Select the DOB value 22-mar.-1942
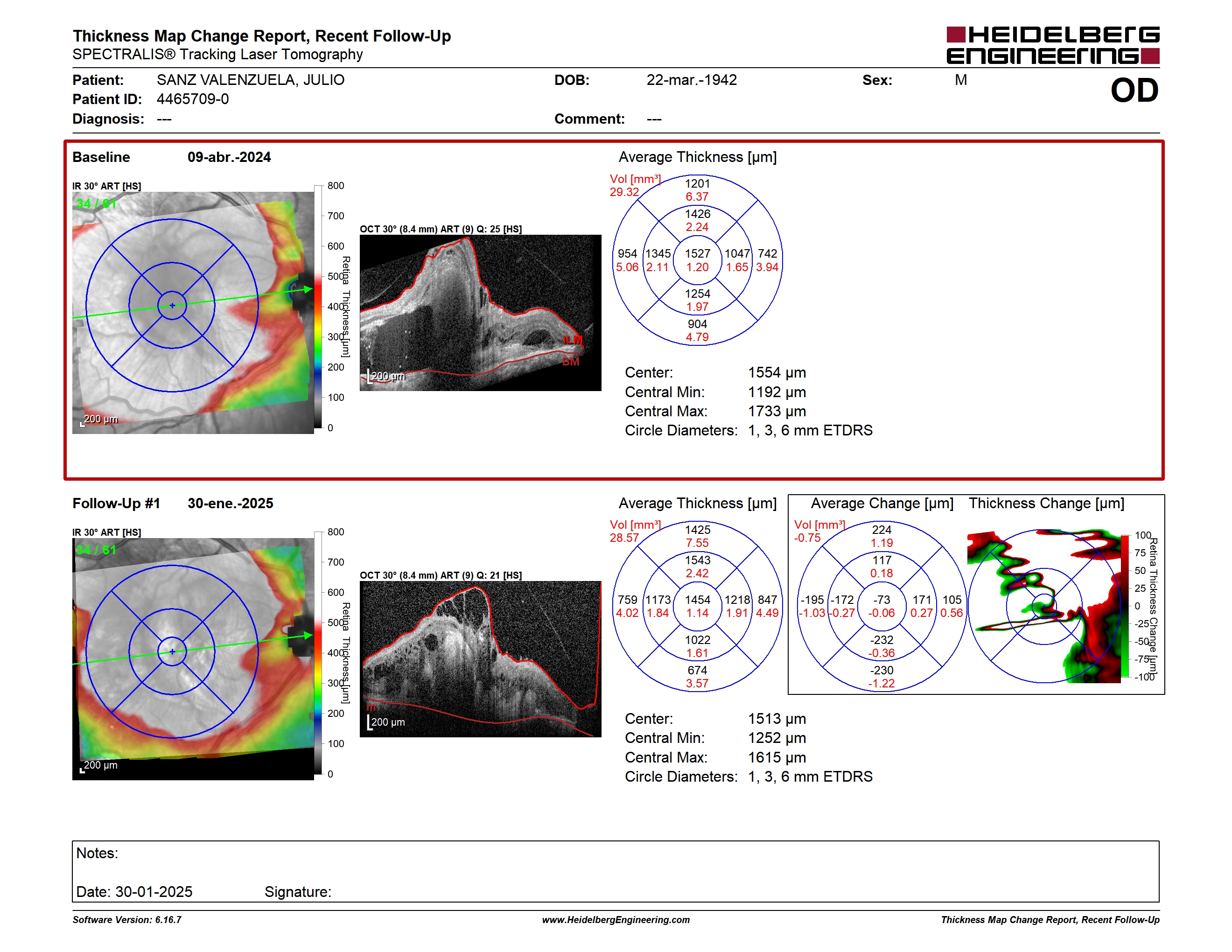Image resolution: width=1232 pixels, height=952 pixels. 692,80
